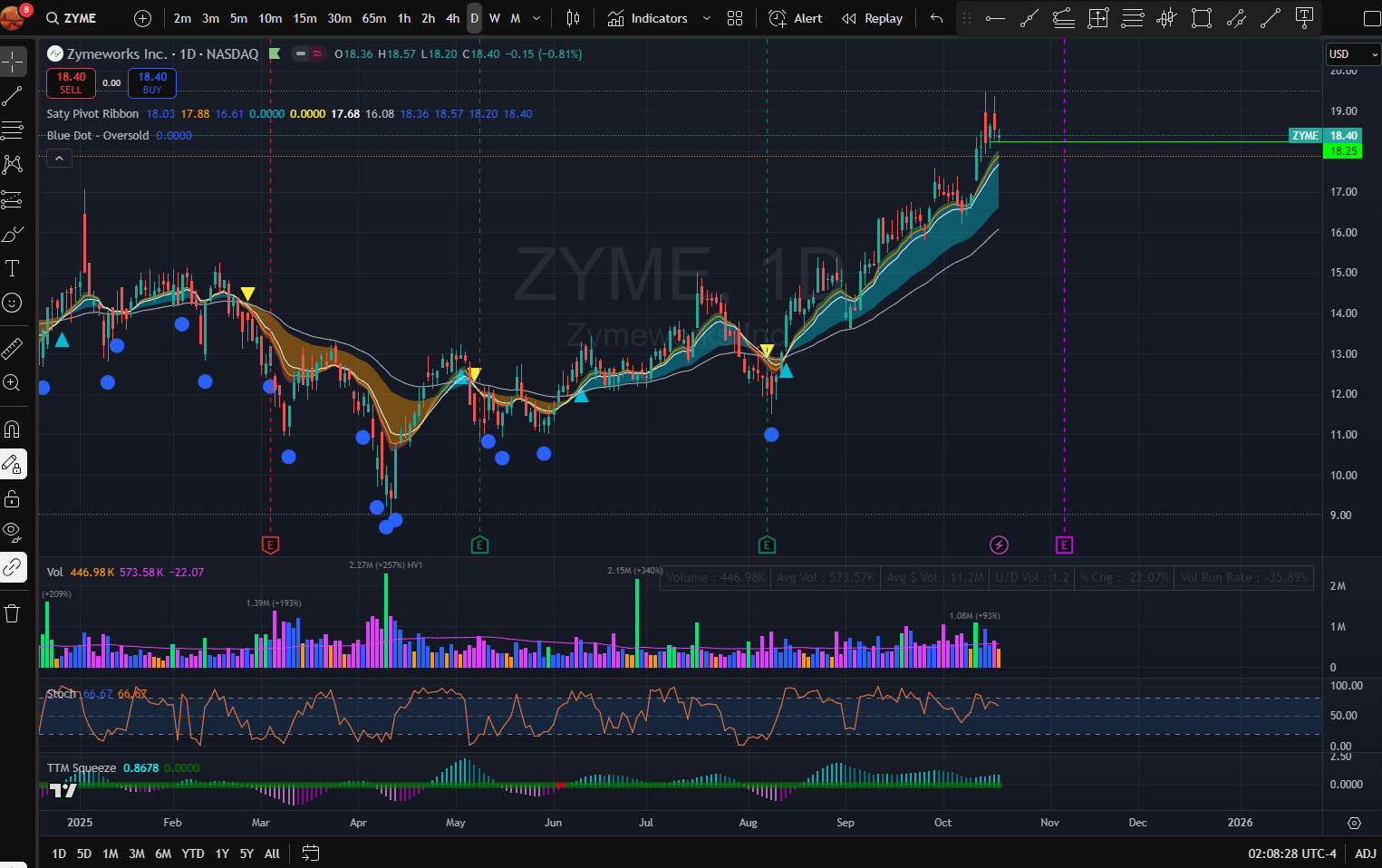Select the 5Y date range
The image size is (1382, 868).
pos(246,854)
